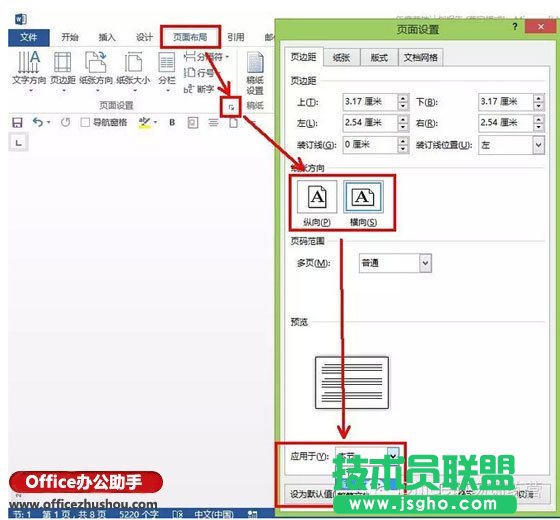The image size is (560, 520).
Task: Click the dialog help question mark
Action: coord(515,27)
